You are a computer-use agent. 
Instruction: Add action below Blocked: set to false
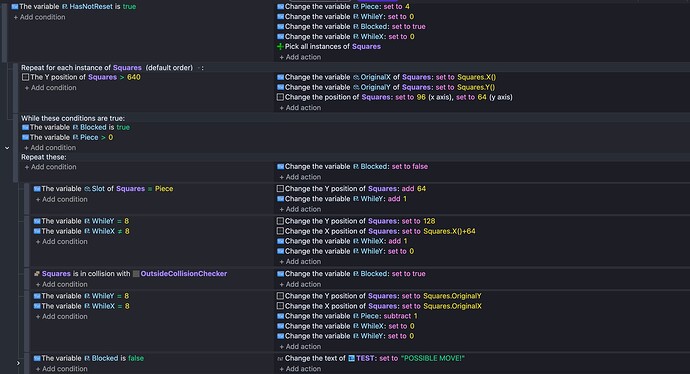(x=301, y=177)
